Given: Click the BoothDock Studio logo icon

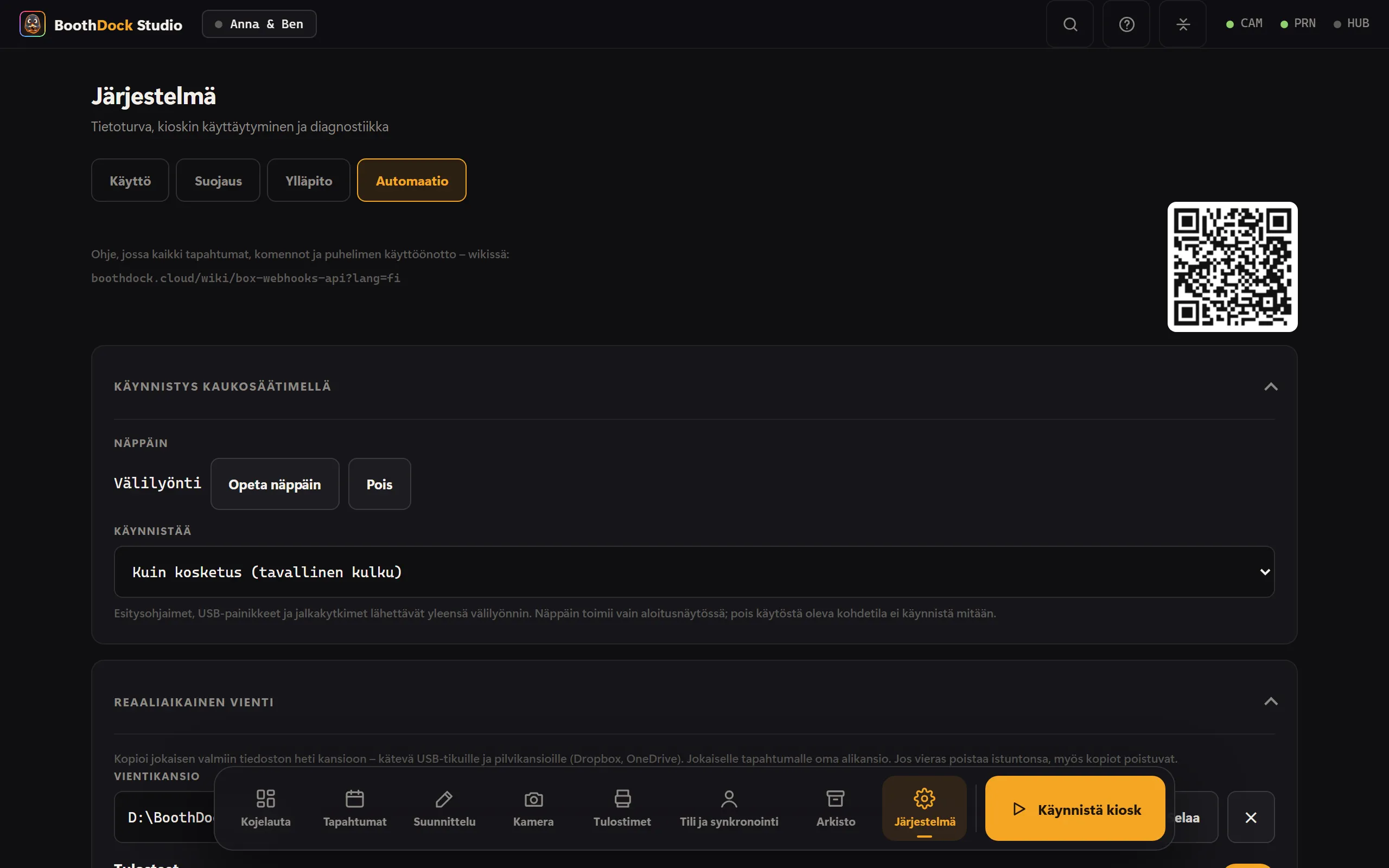Looking at the screenshot, I should click(32, 24).
